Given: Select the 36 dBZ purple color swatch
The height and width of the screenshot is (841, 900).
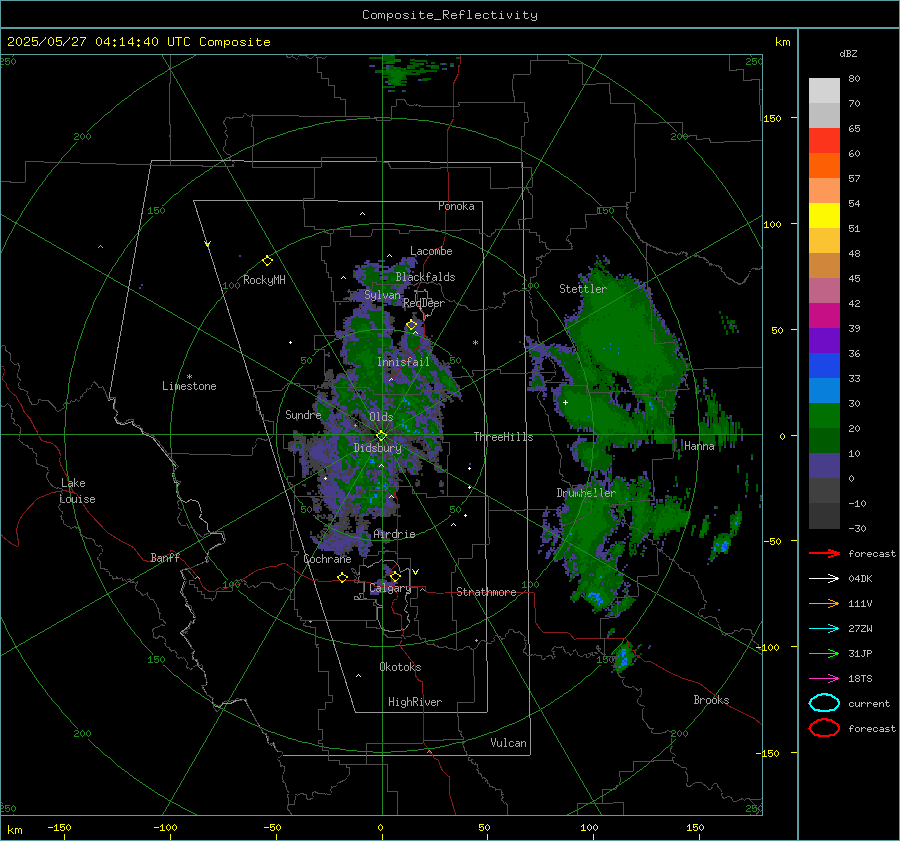Looking at the screenshot, I should coord(824,340).
